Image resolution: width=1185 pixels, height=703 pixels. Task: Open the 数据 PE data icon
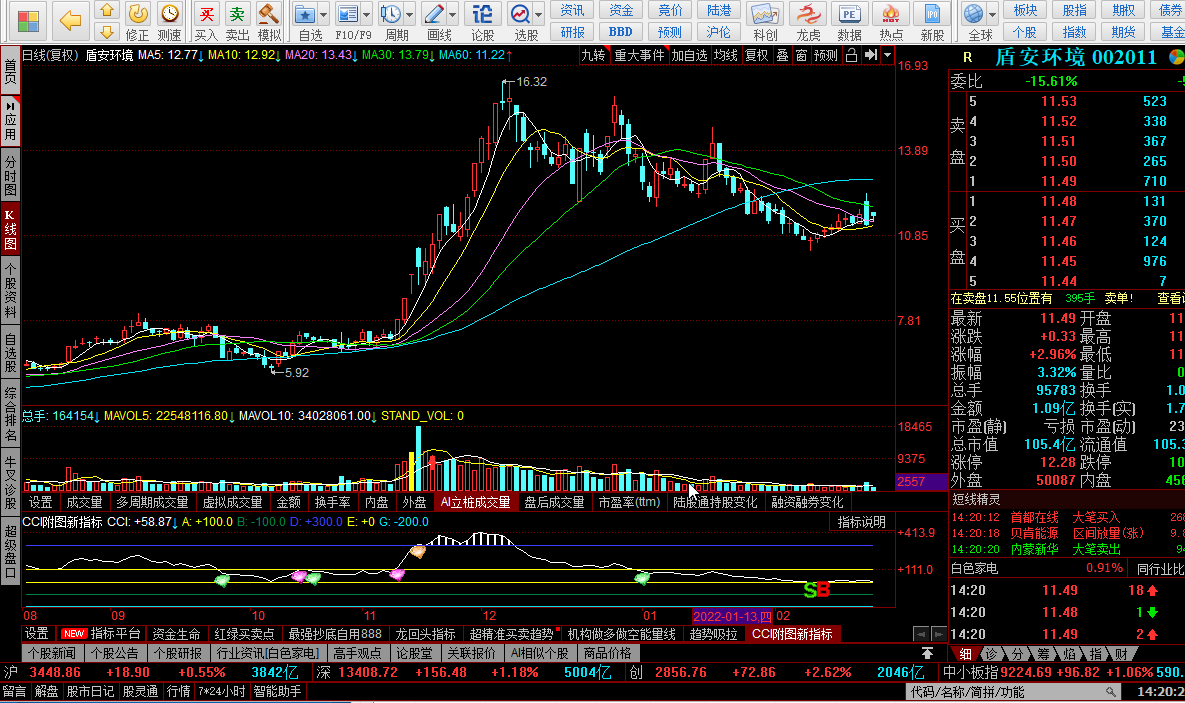[x=849, y=14]
